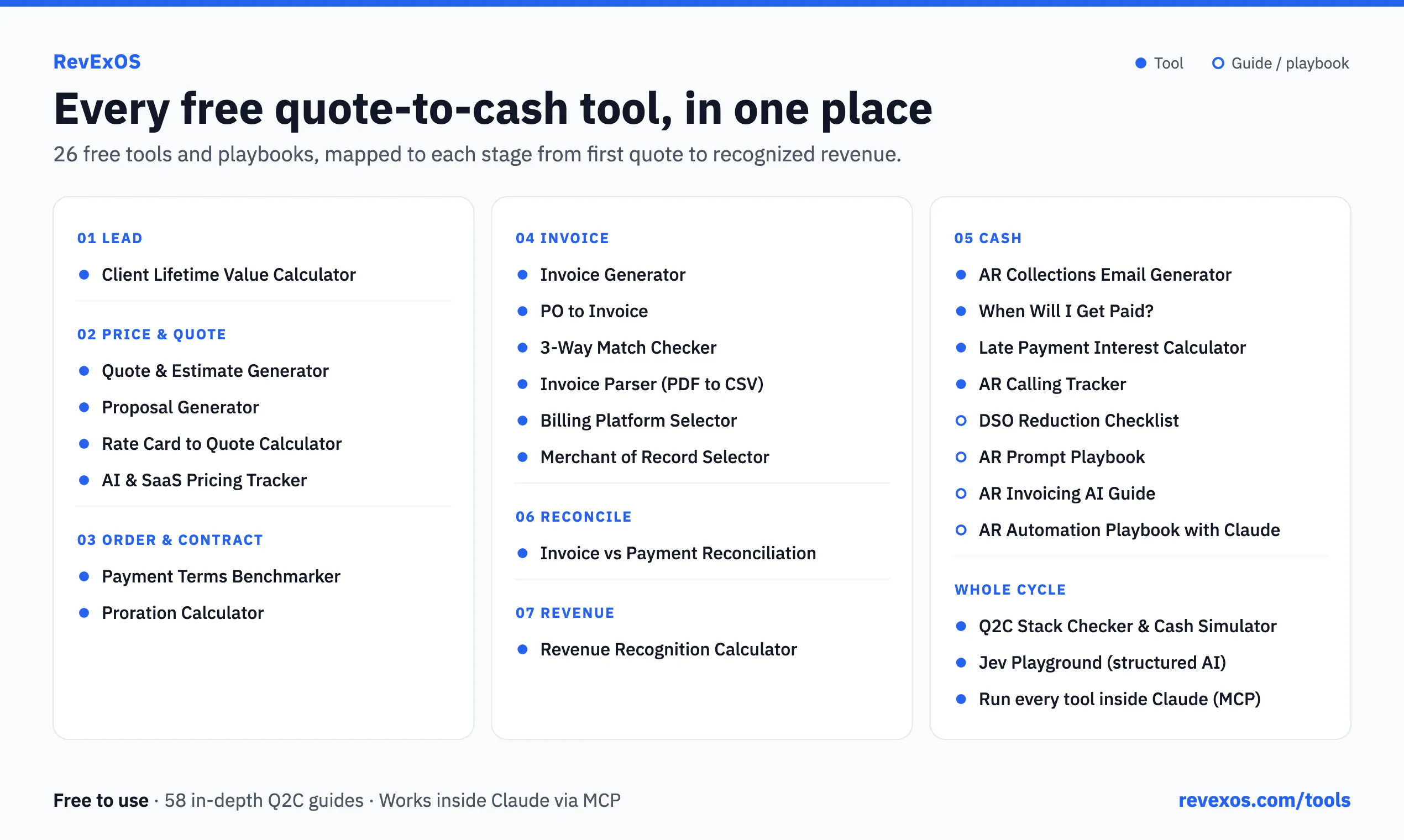Open 3-Way Match Checker

[x=628, y=348]
